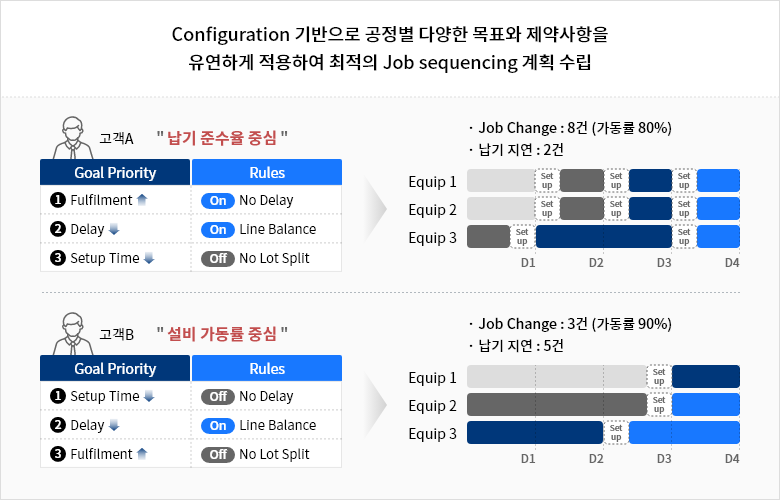Click down arrow next to Delay for 고객B
This screenshot has height=500, width=780.
[x=114, y=425]
